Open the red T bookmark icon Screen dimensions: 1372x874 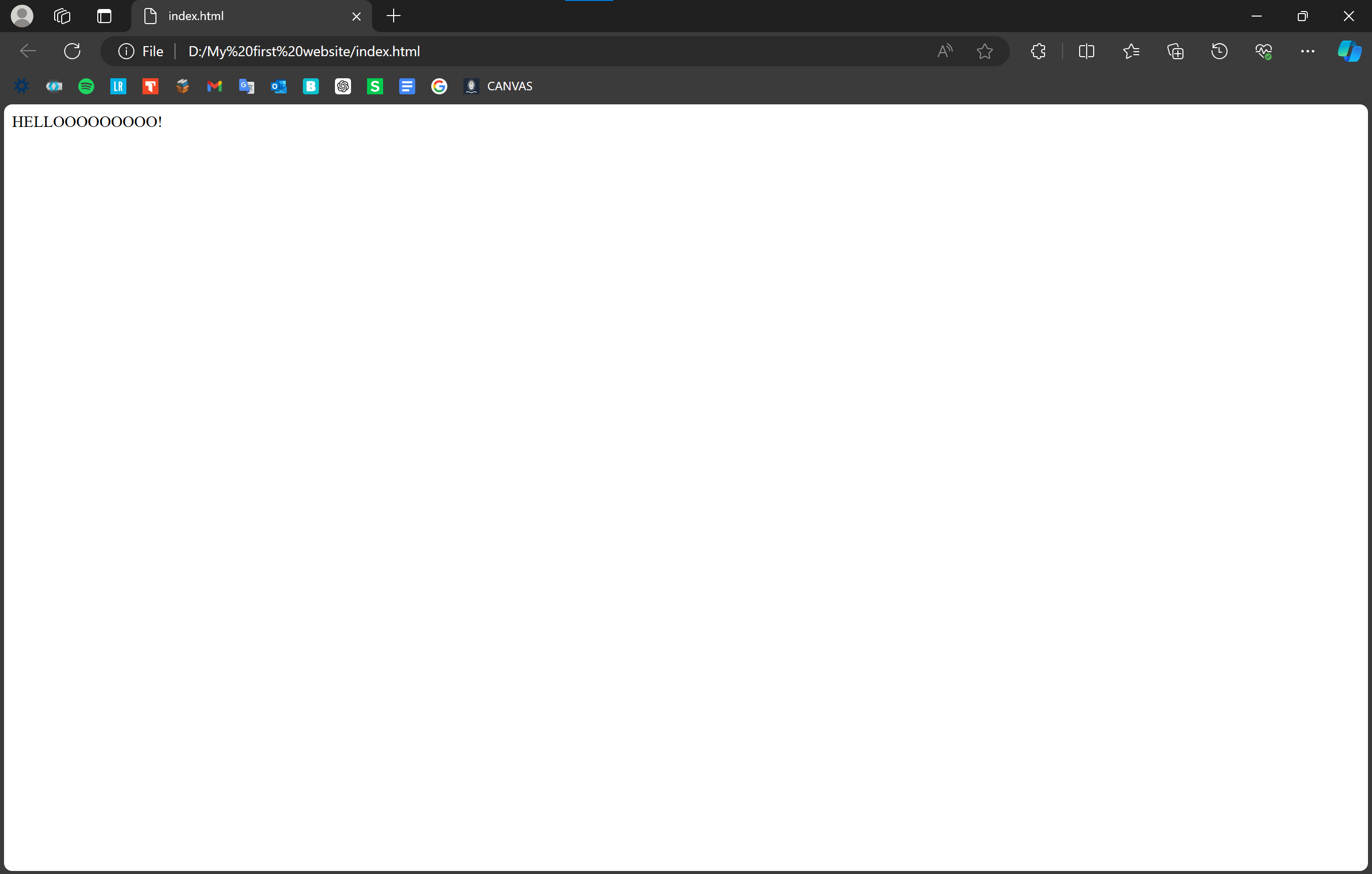(150, 86)
